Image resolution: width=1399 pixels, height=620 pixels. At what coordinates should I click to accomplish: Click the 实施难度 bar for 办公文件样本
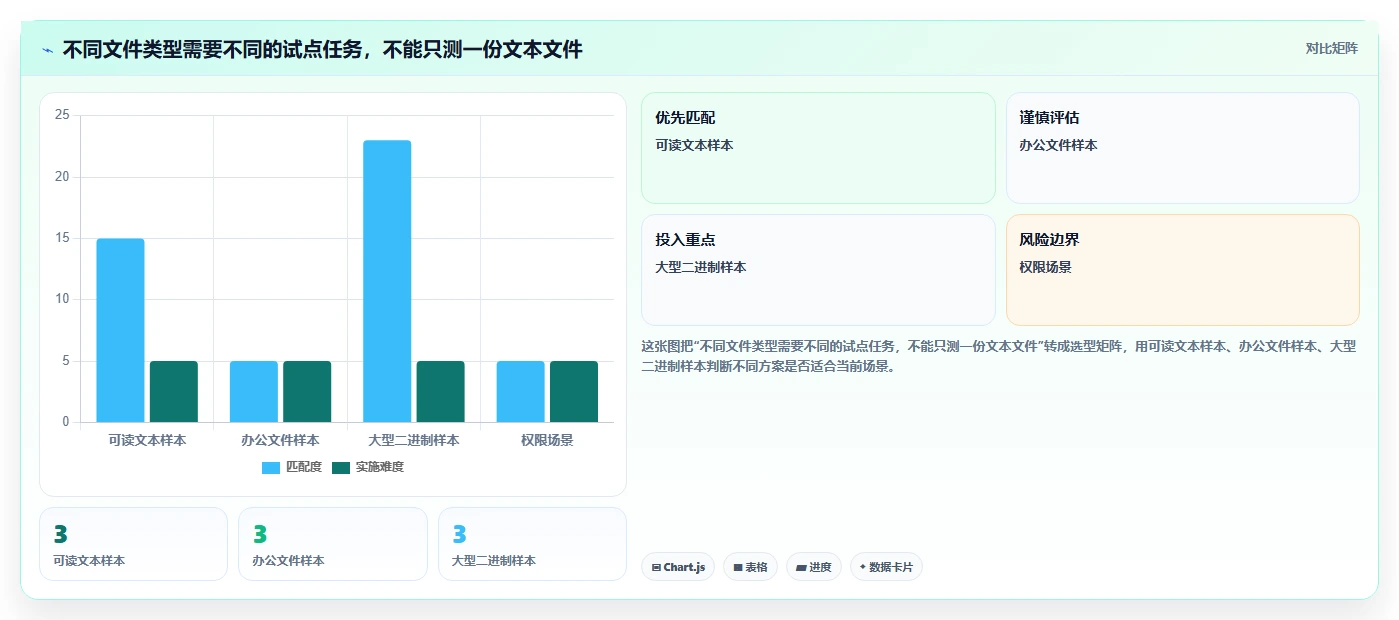coord(307,391)
